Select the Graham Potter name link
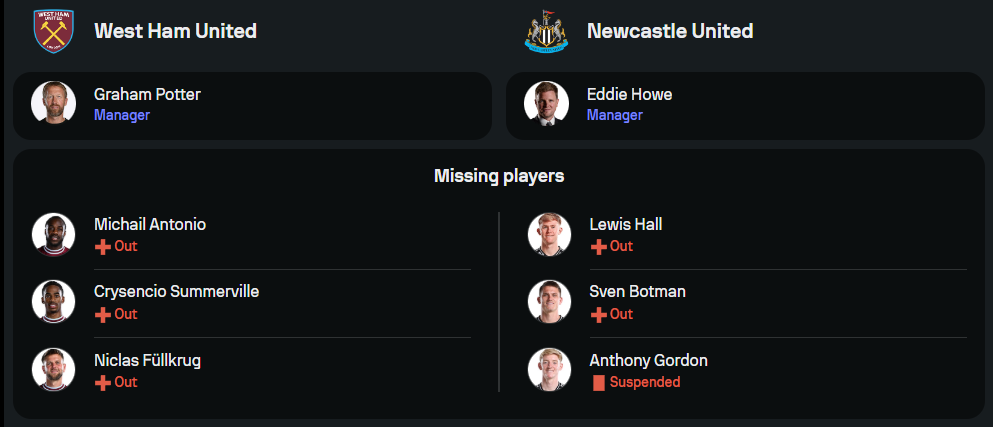The image size is (993, 427). [x=147, y=95]
